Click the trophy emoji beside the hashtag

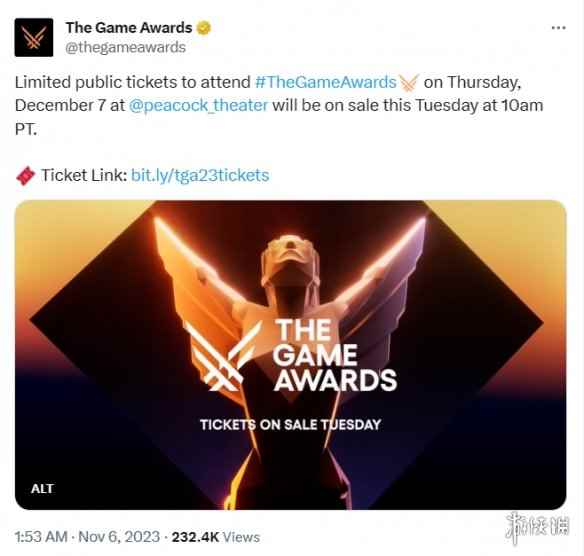409,82
